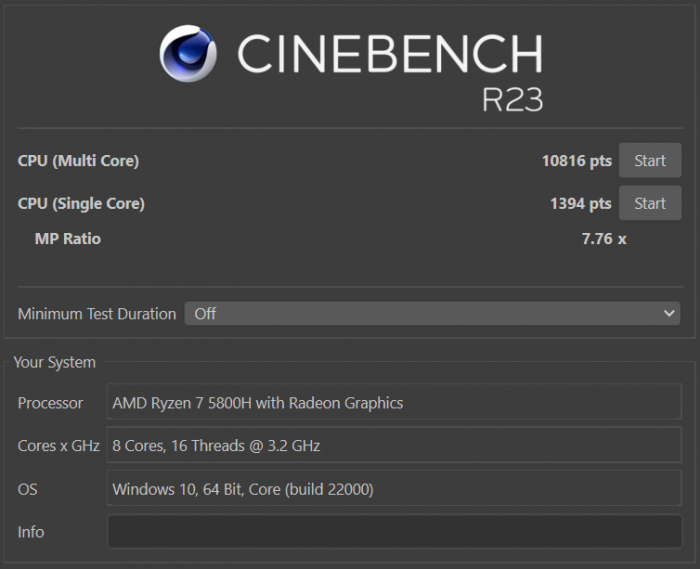Click the R23 version text
Image resolution: width=700 pixels, height=569 pixels.
click(511, 99)
